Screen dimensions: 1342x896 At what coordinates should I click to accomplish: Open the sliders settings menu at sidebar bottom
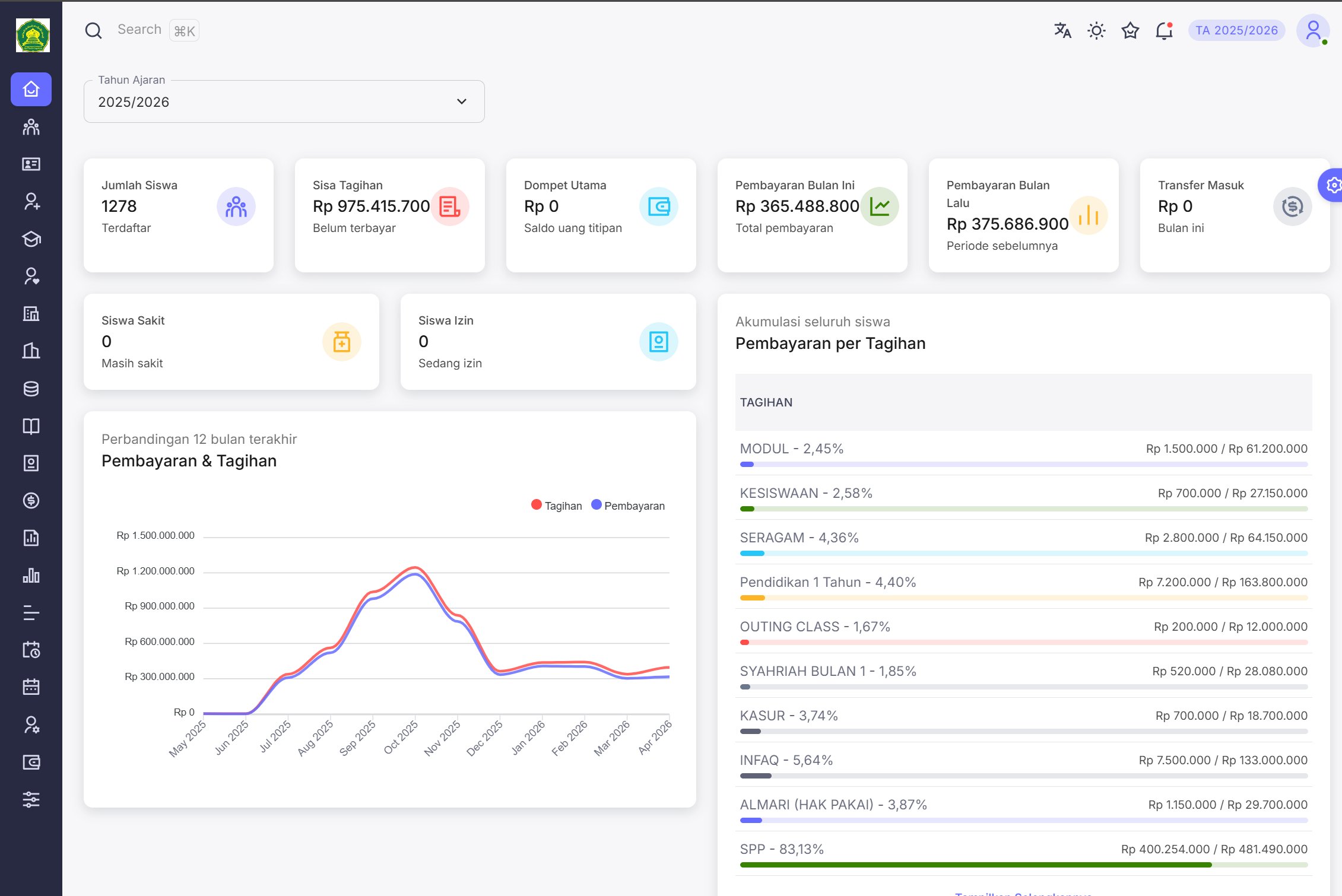pos(31,800)
